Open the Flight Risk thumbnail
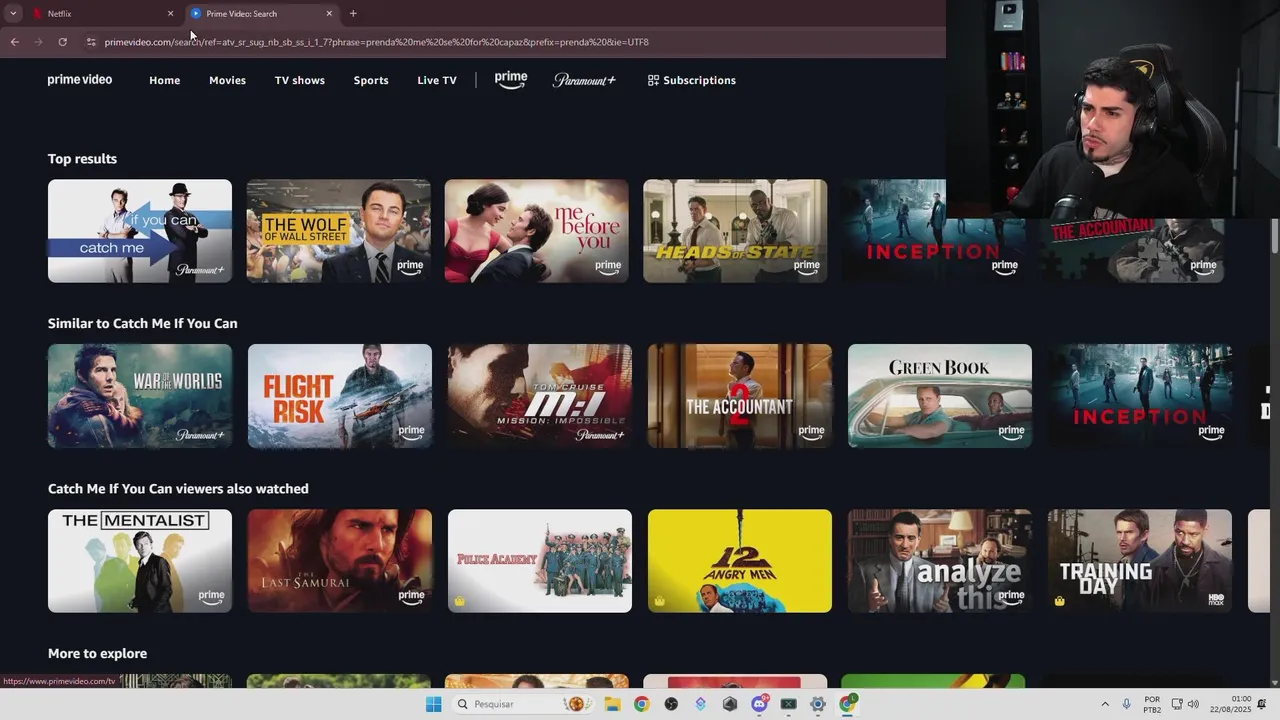The width and height of the screenshot is (1280, 720). click(340, 396)
